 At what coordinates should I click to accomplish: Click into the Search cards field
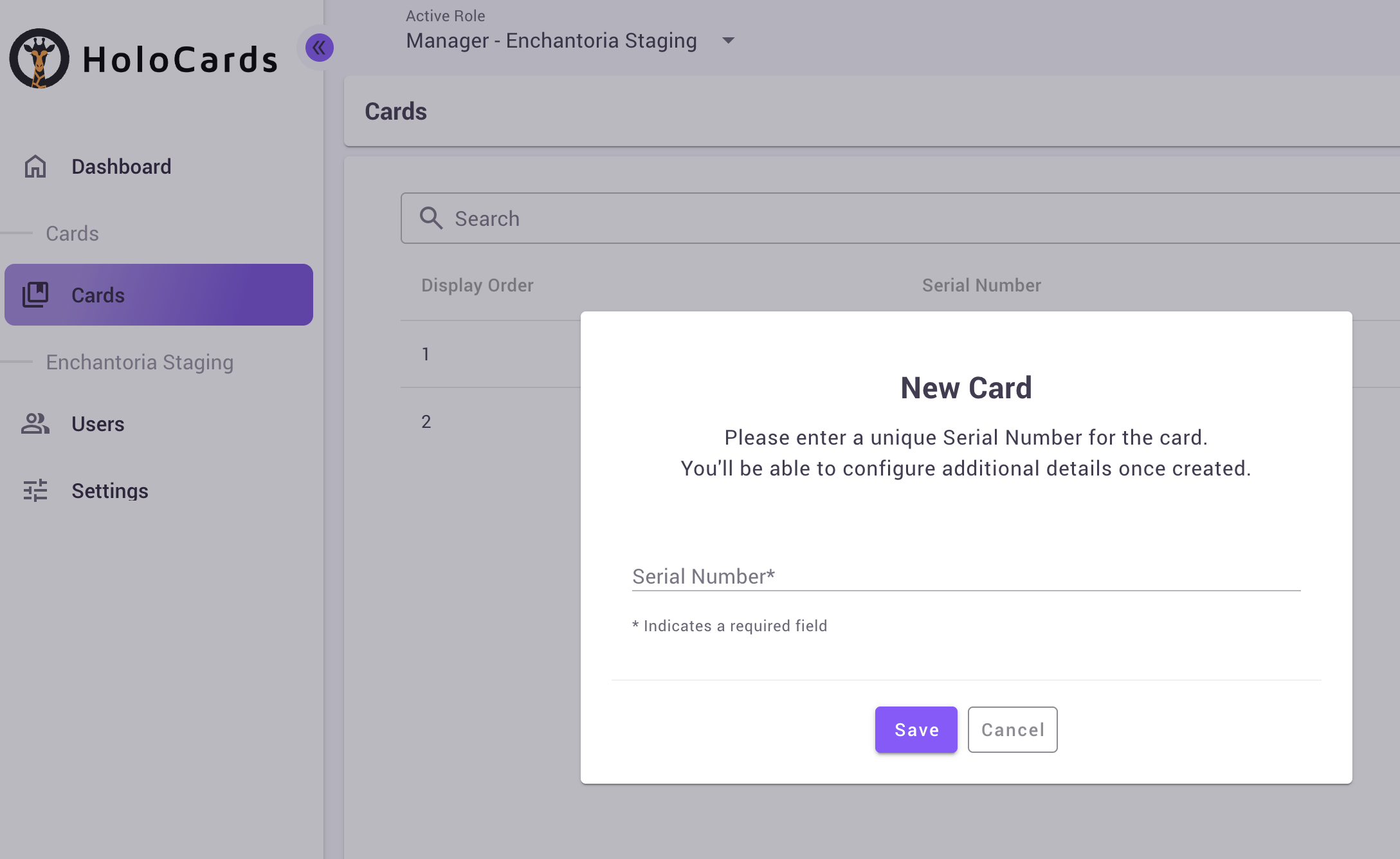tap(900, 218)
